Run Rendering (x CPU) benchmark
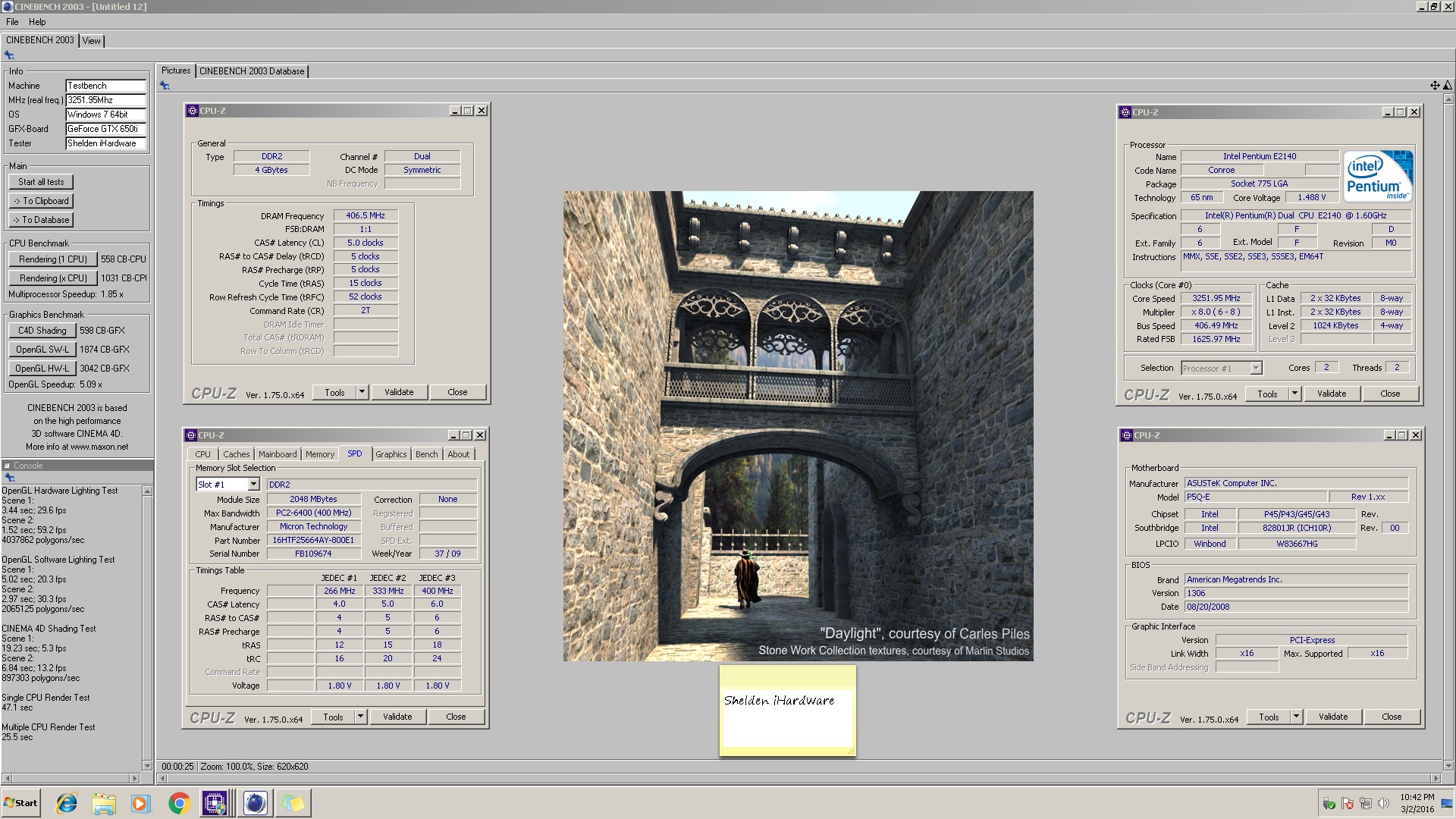The height and width of the screenshot is (819, 1456). click(x=53, y=278)
